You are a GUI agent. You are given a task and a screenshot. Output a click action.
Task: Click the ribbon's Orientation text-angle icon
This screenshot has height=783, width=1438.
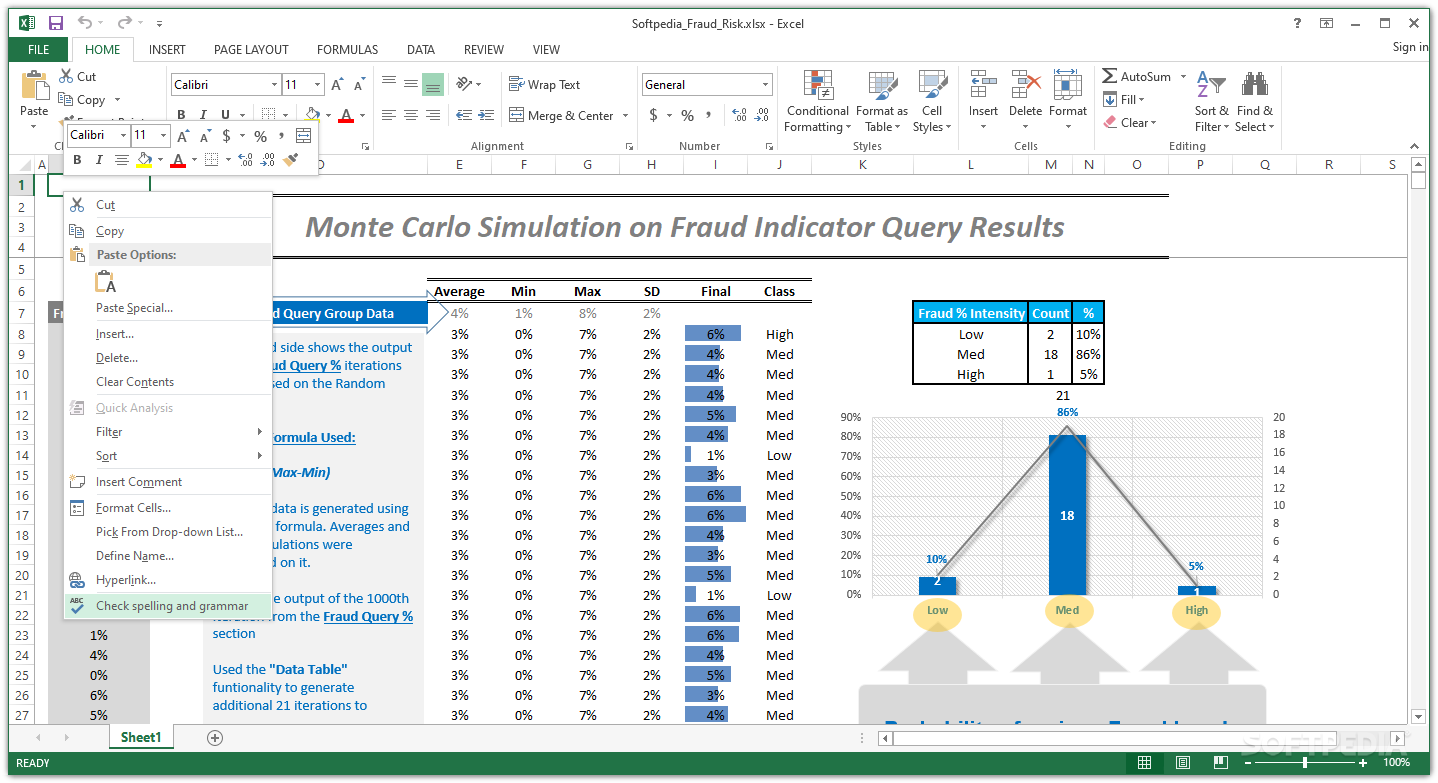tap(464, 84)
